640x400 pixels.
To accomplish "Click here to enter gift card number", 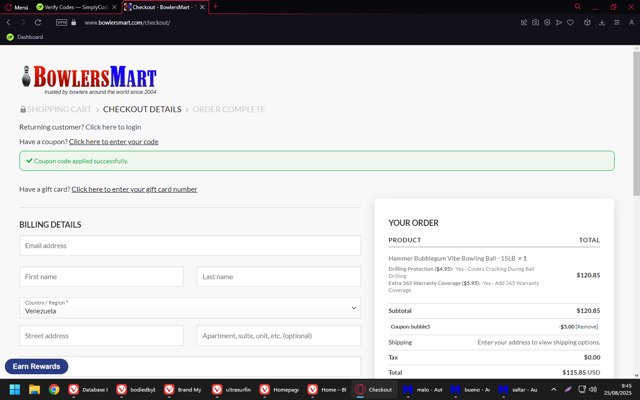I will click(134, 189).
